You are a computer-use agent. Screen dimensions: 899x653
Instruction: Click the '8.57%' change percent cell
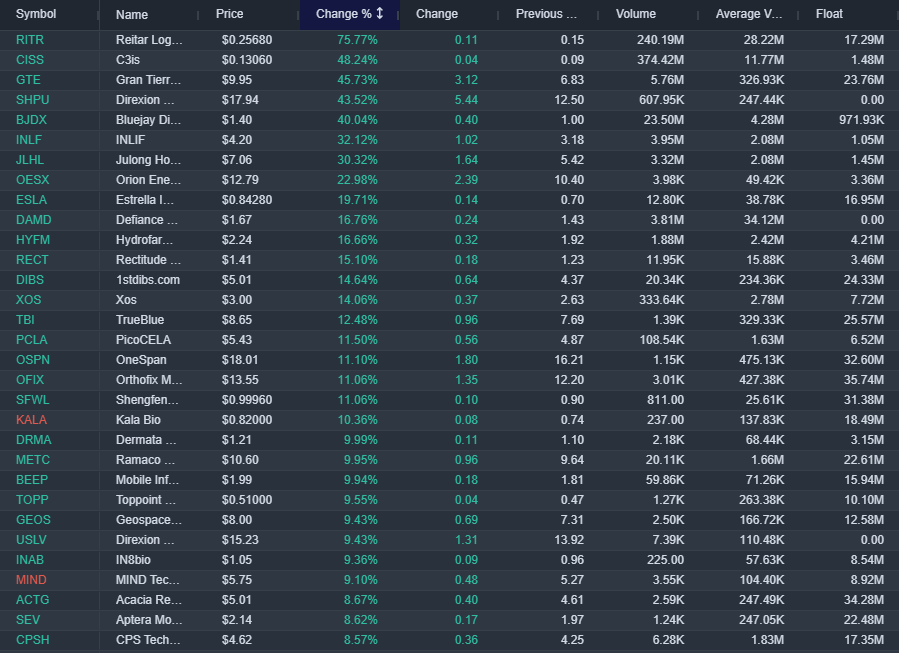pyautogui.click(x=361, y=640)
